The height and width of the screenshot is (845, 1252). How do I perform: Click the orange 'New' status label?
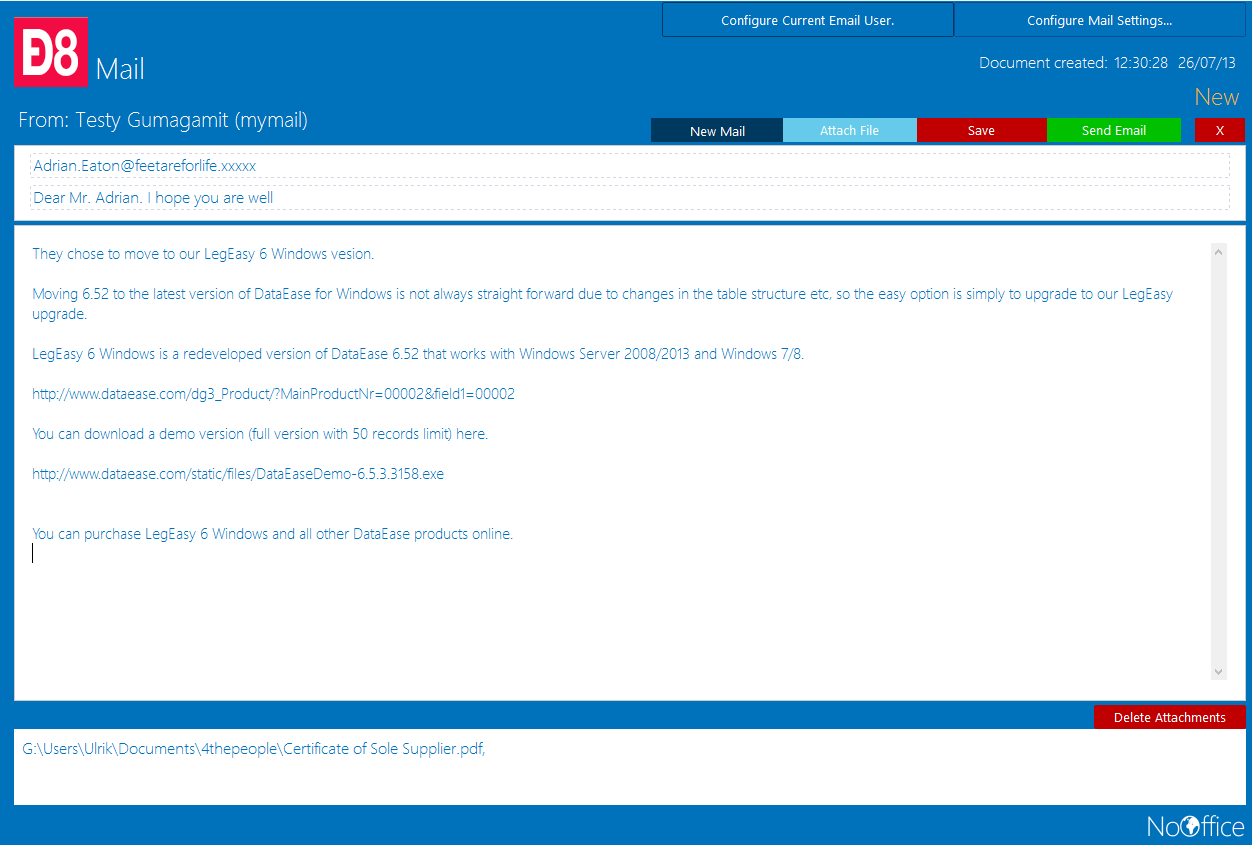(x=1217, y=97)
